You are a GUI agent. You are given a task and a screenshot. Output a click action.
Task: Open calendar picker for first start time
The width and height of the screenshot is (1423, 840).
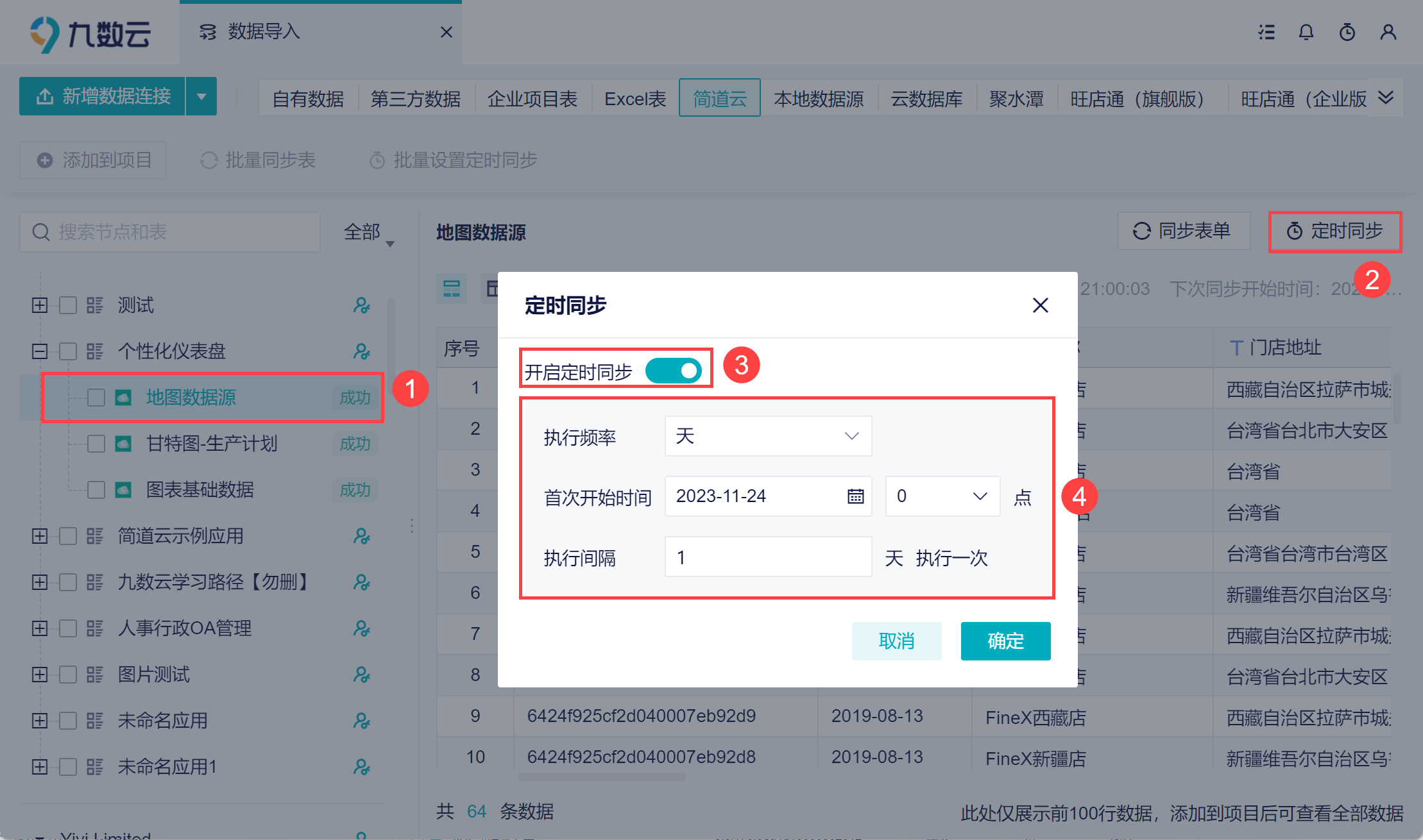pyautogui.click(x=855, y=496)
